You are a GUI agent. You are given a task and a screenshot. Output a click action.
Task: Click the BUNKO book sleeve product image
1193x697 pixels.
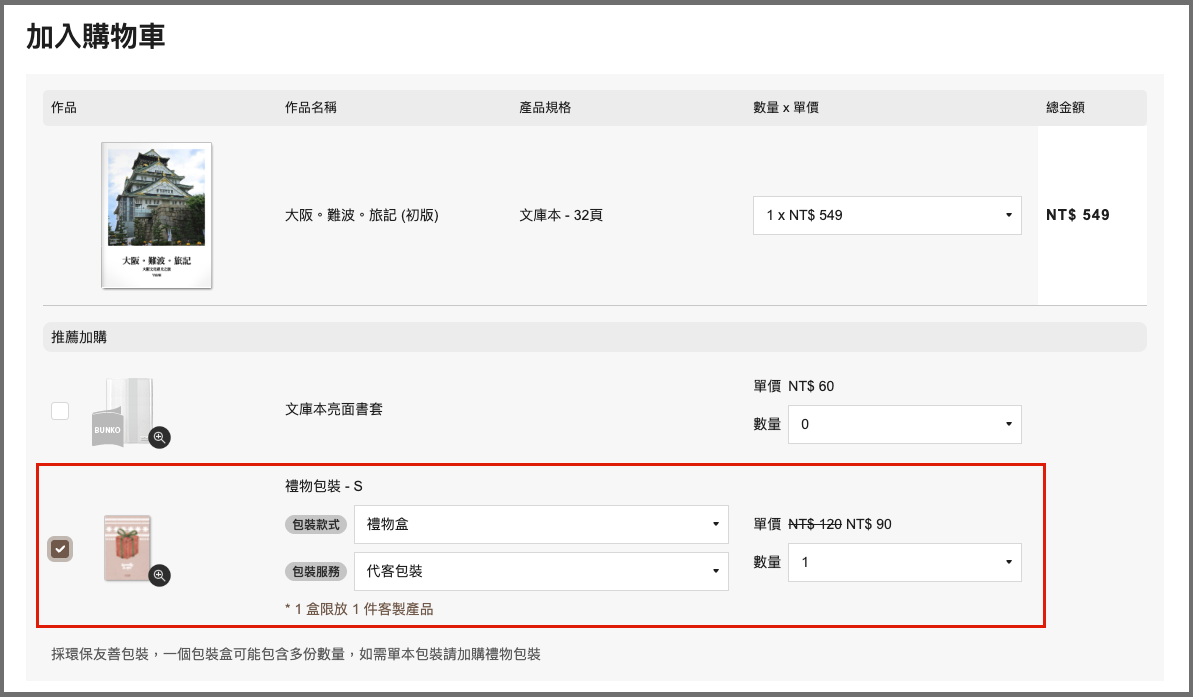point(122,411)
